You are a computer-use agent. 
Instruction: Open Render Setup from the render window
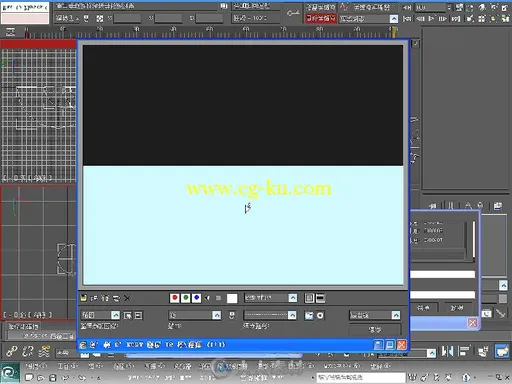pyautogui.click(x=309, y=315)
